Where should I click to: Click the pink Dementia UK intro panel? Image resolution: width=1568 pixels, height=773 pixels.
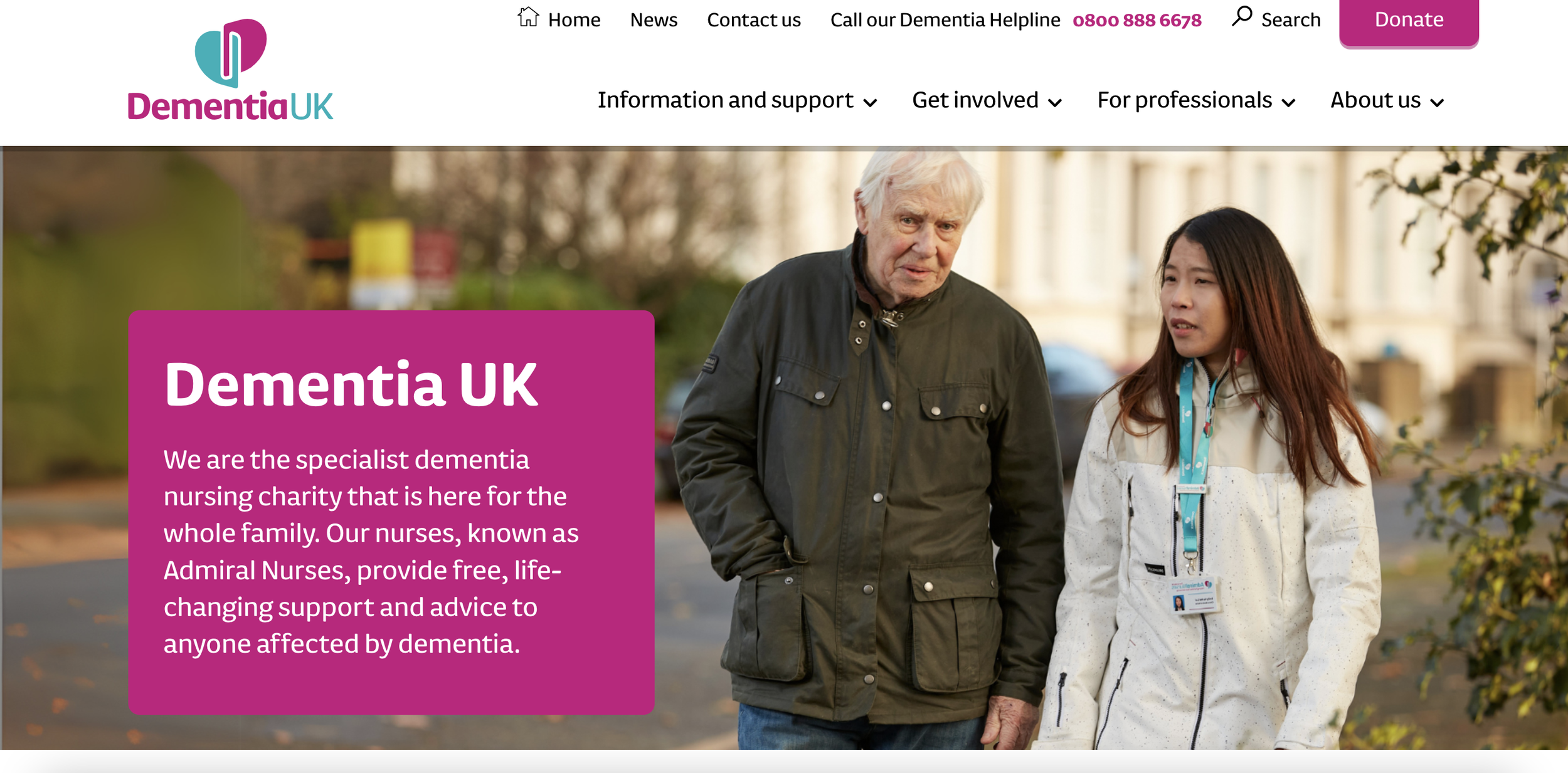click(391, 512)
